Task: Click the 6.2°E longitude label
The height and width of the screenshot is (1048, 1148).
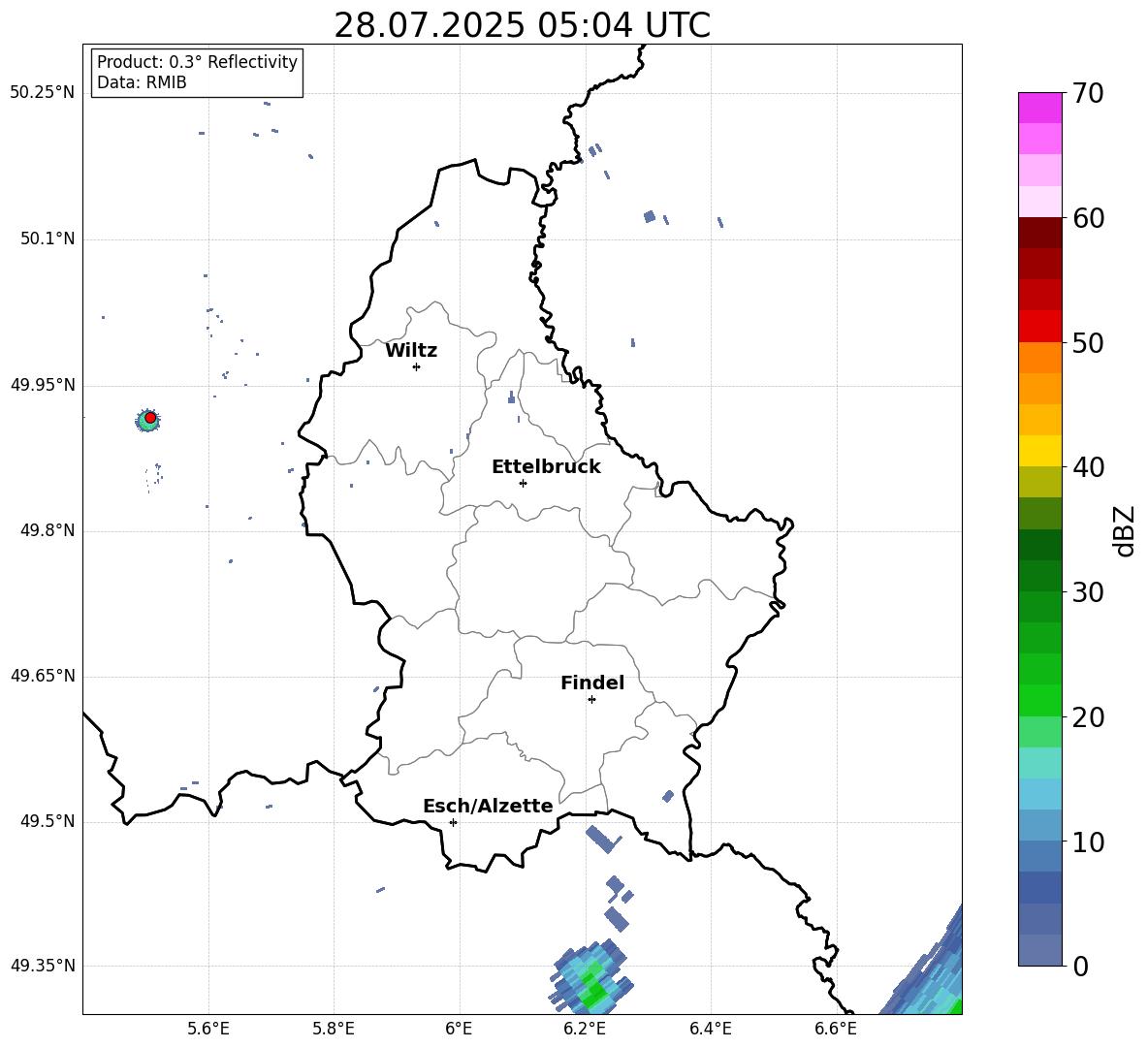Action: coord(585,1029)
